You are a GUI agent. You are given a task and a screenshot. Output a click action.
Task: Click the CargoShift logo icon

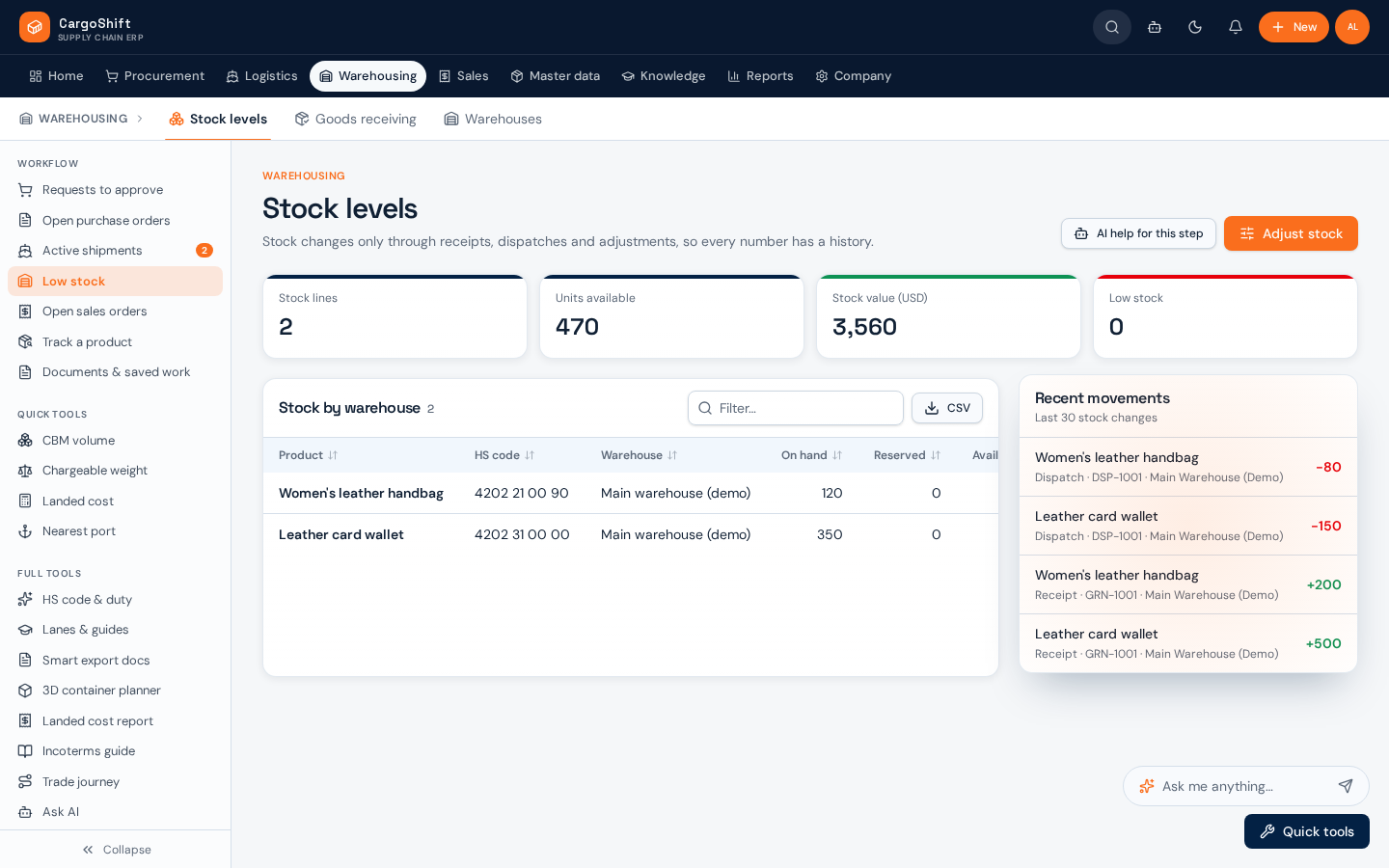tap(35, 27)
